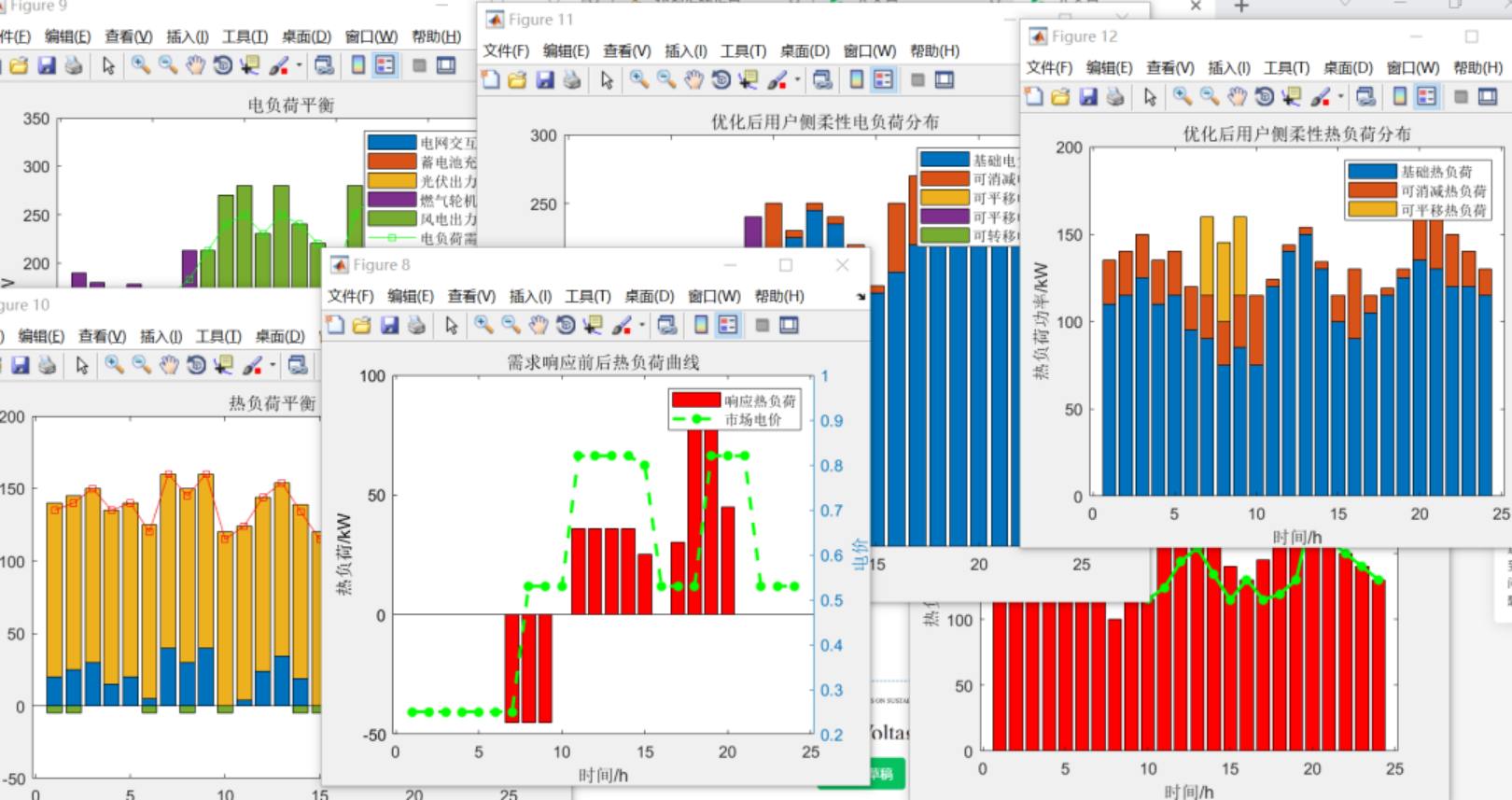Expand brush color dropdown in Figure 9
This screenshot has width=1512, height=800.
point(299,65)
